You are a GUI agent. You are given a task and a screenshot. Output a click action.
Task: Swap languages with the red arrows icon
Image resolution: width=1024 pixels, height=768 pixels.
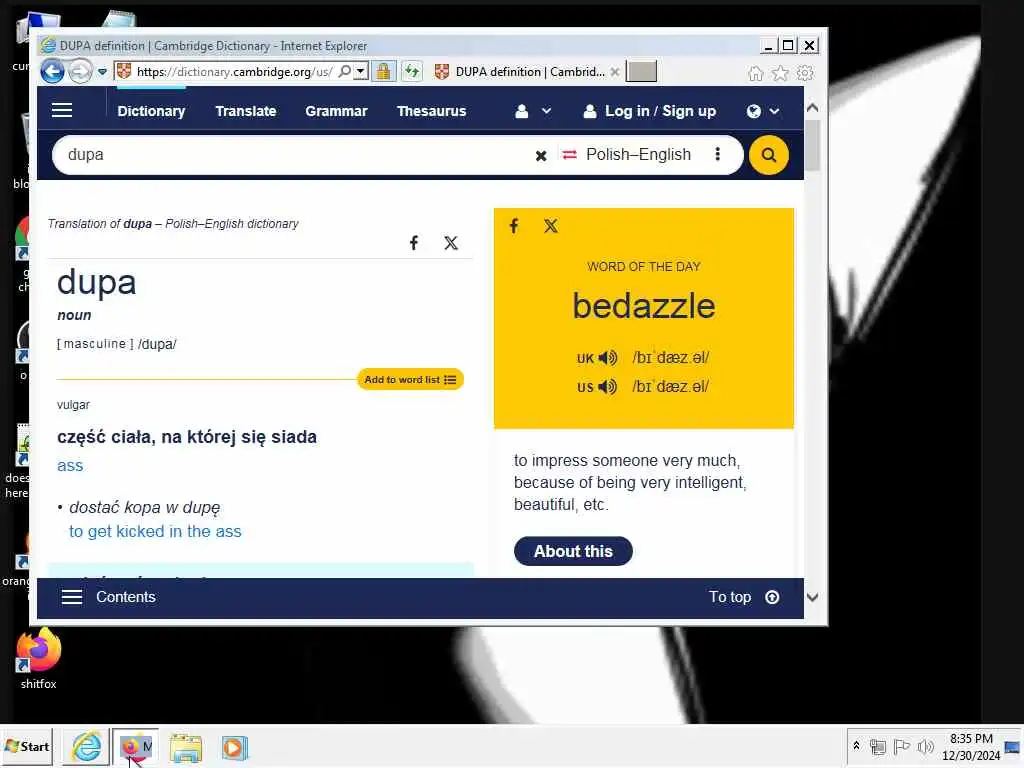click(x=569, y=155)
